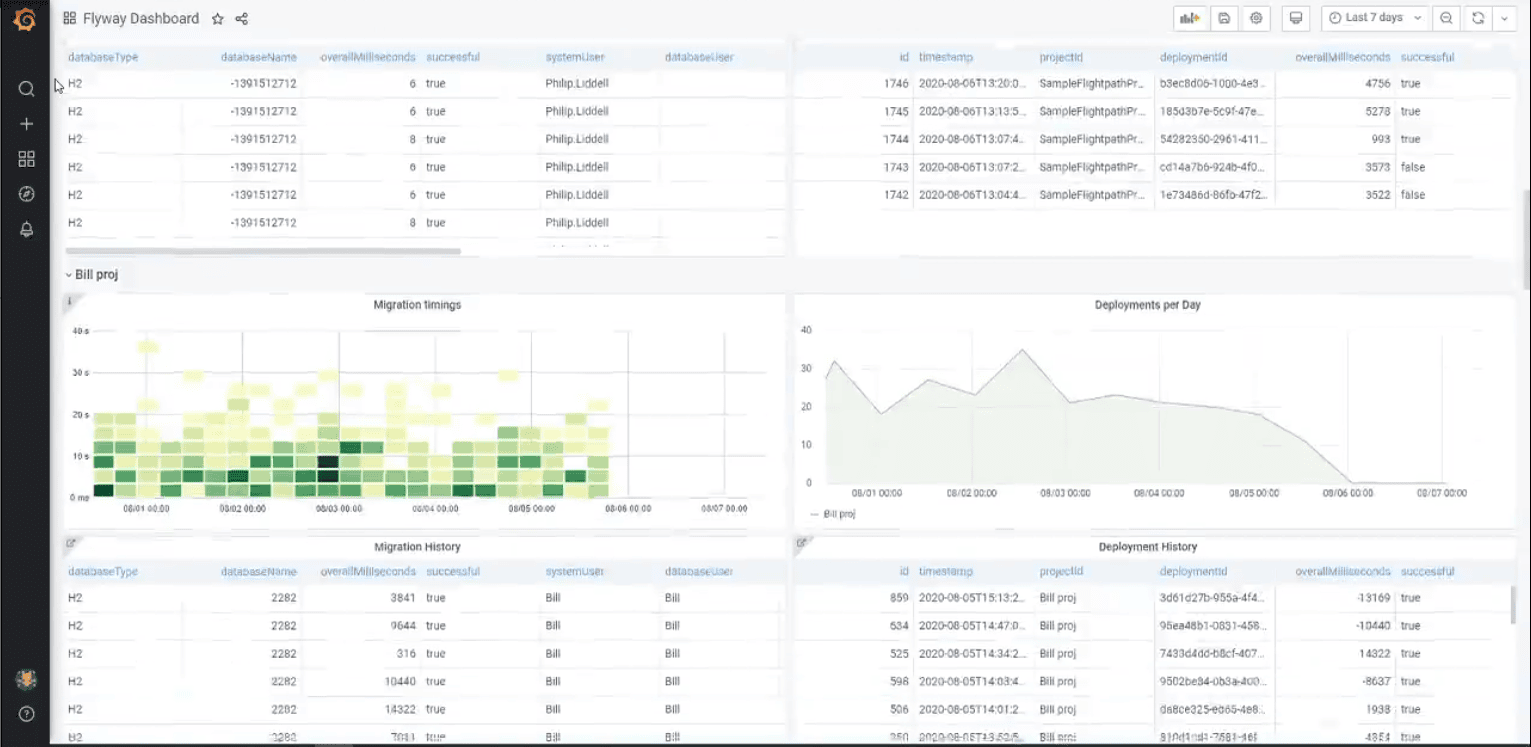
Task: Open the Last 7 days time picker
Action: pos(1374,18)
